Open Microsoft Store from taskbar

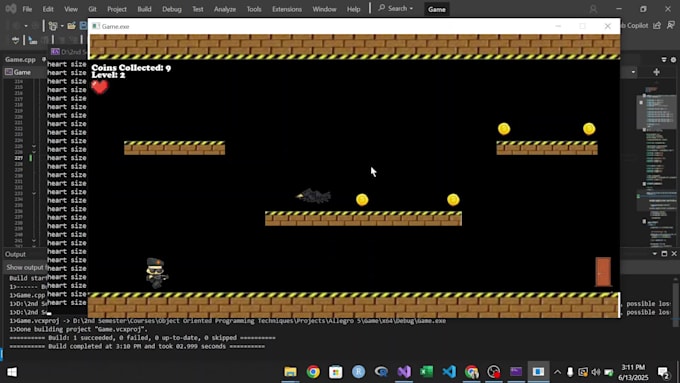coord(336,372)
